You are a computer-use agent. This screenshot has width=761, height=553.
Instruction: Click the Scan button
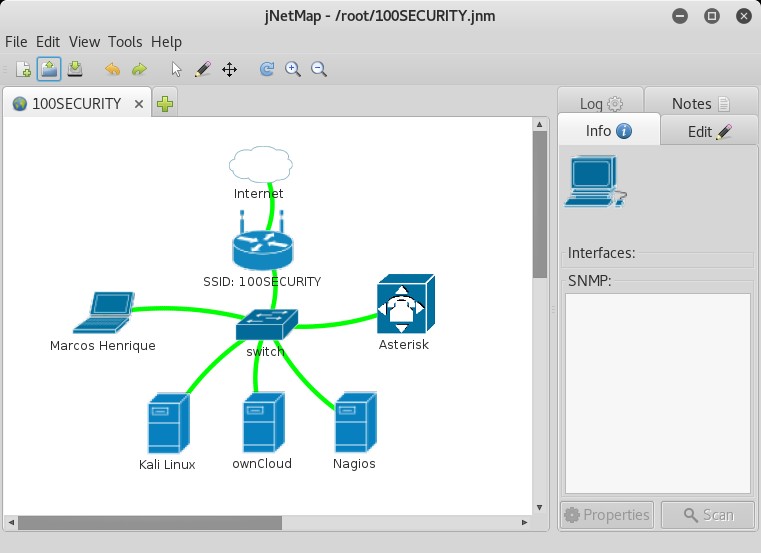pos(708,515)
